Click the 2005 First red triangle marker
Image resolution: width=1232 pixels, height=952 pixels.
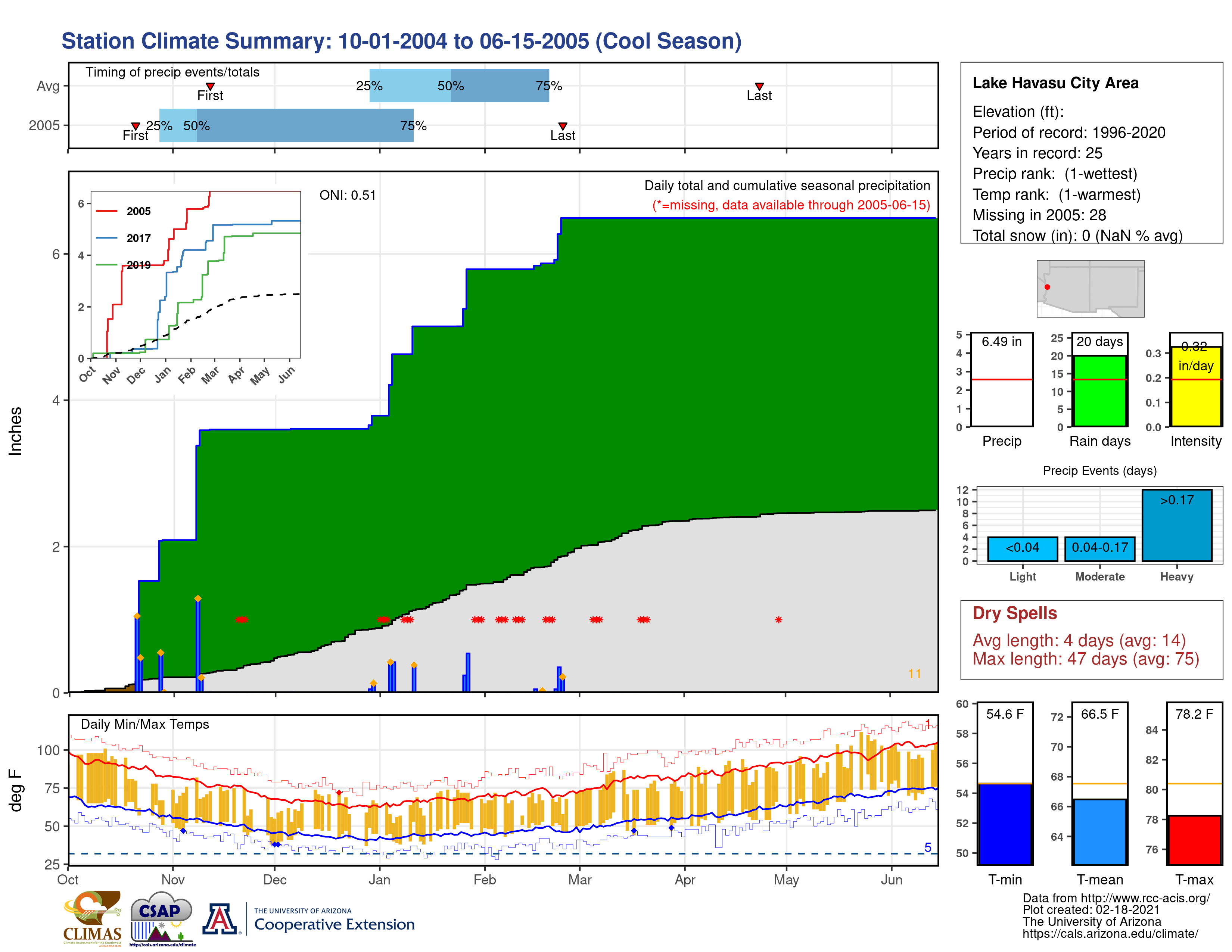click(136, 126)
